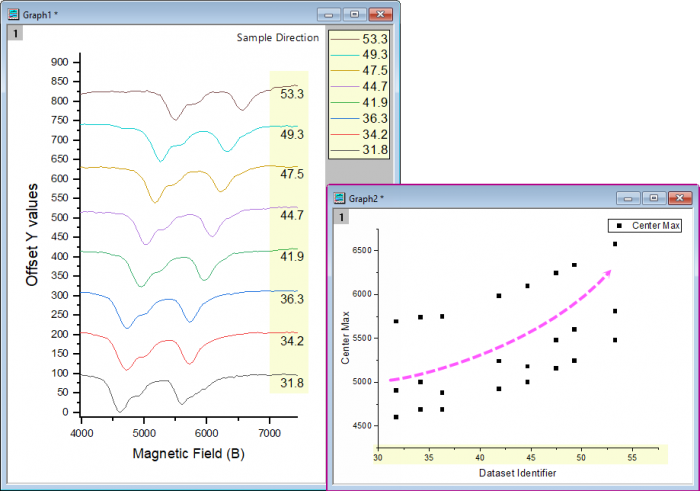The width and height of the screenshot is (700, 491).
Task: Click the brown legend line for 53.3
Action: [345, 39]
